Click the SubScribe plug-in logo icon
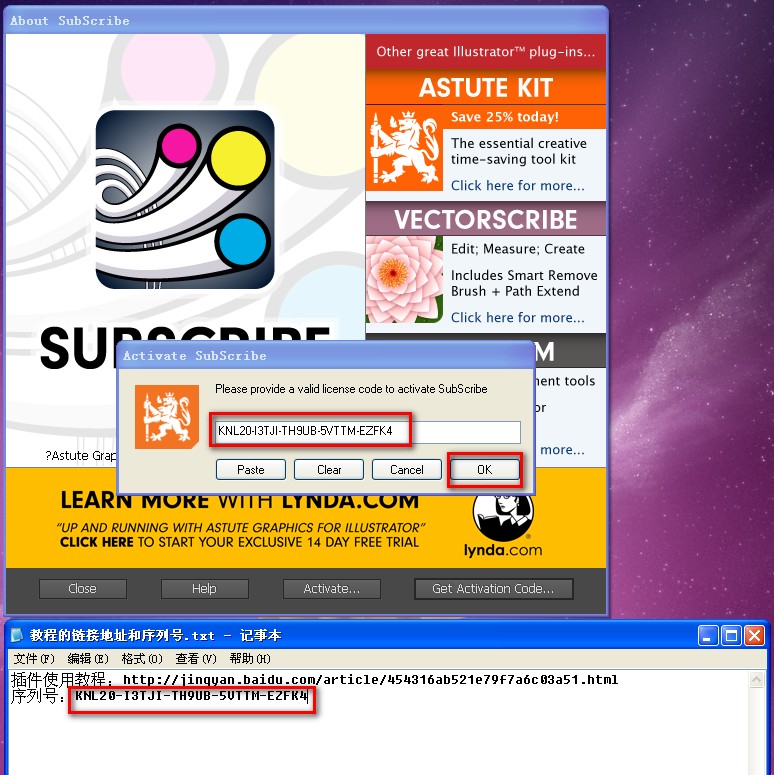 click(185, 200)
